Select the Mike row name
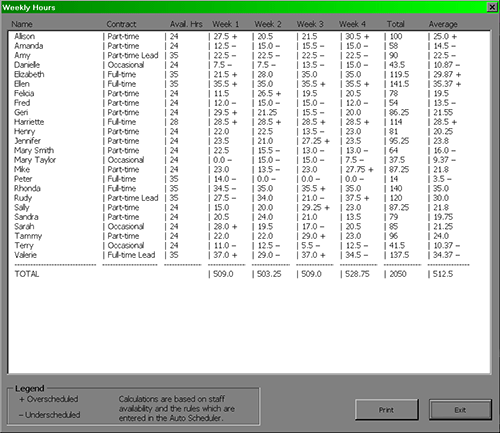The width and height of the screenshot is (500, 433). pos(22,169)
